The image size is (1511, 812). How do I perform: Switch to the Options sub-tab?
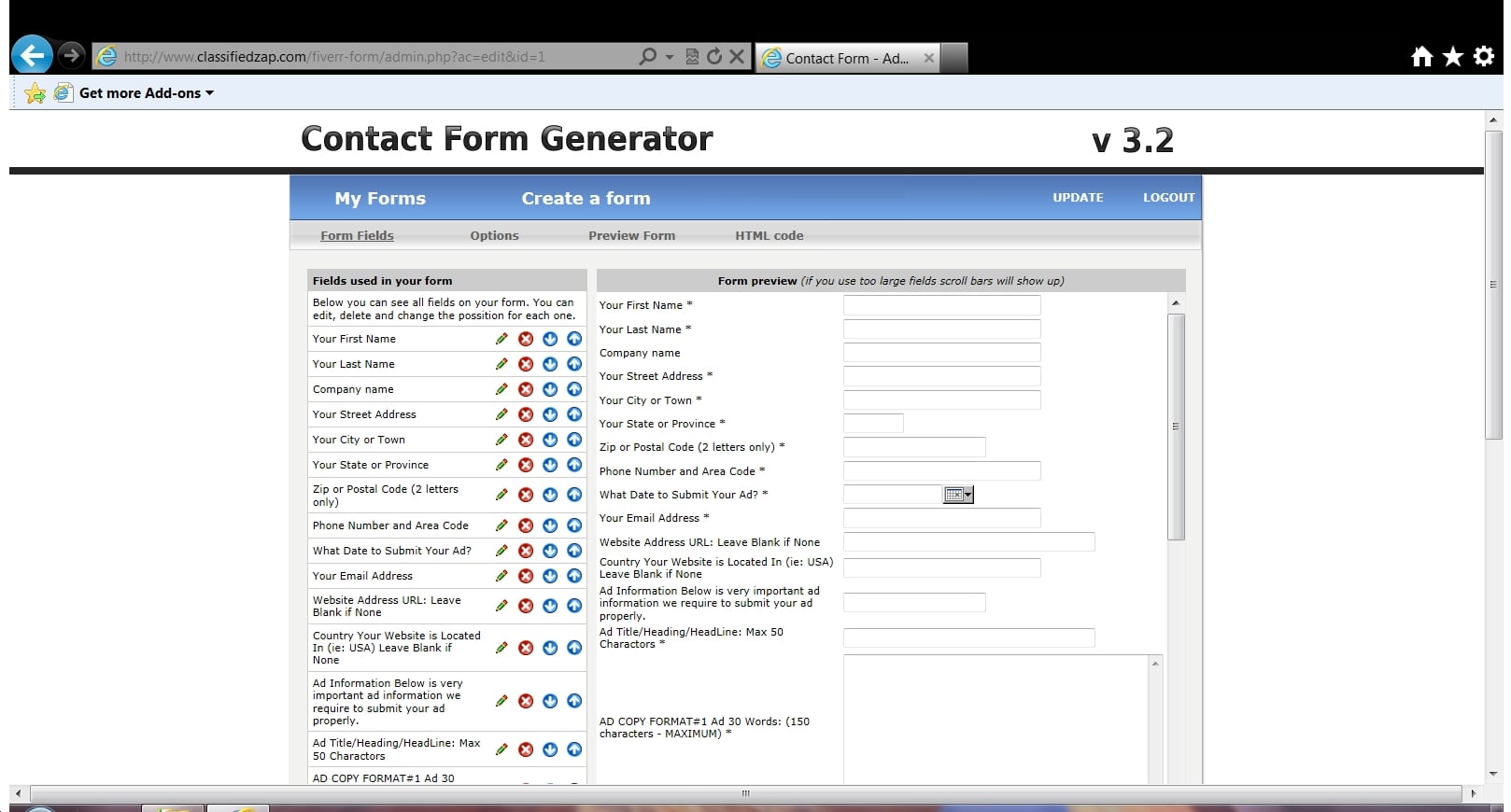coord(494,235)
